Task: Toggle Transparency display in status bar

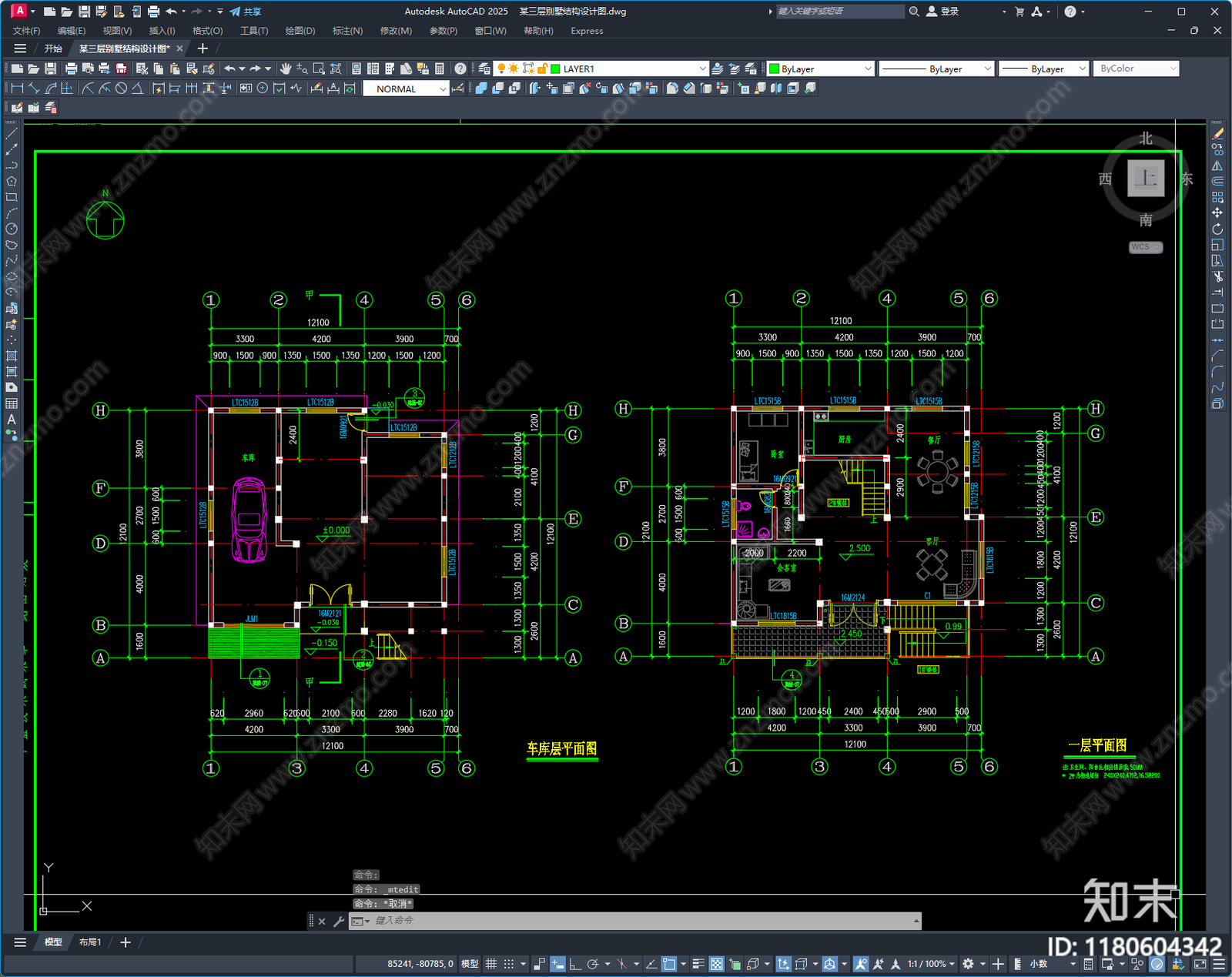Action: (x=717, y=964)
